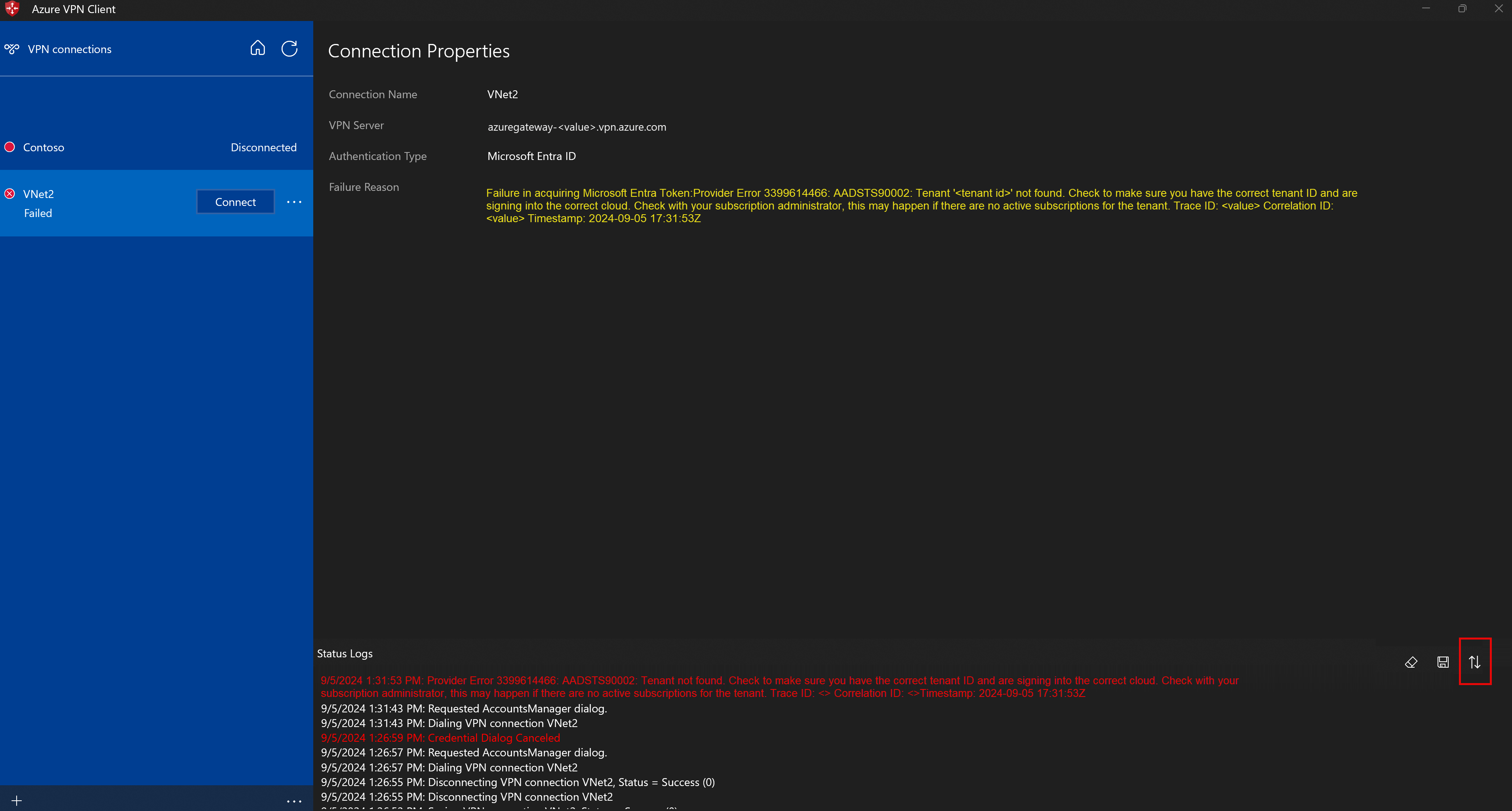The image size is (1512, 811).
Task: Click the VPN connections network icon
Action: coord(12,49)
